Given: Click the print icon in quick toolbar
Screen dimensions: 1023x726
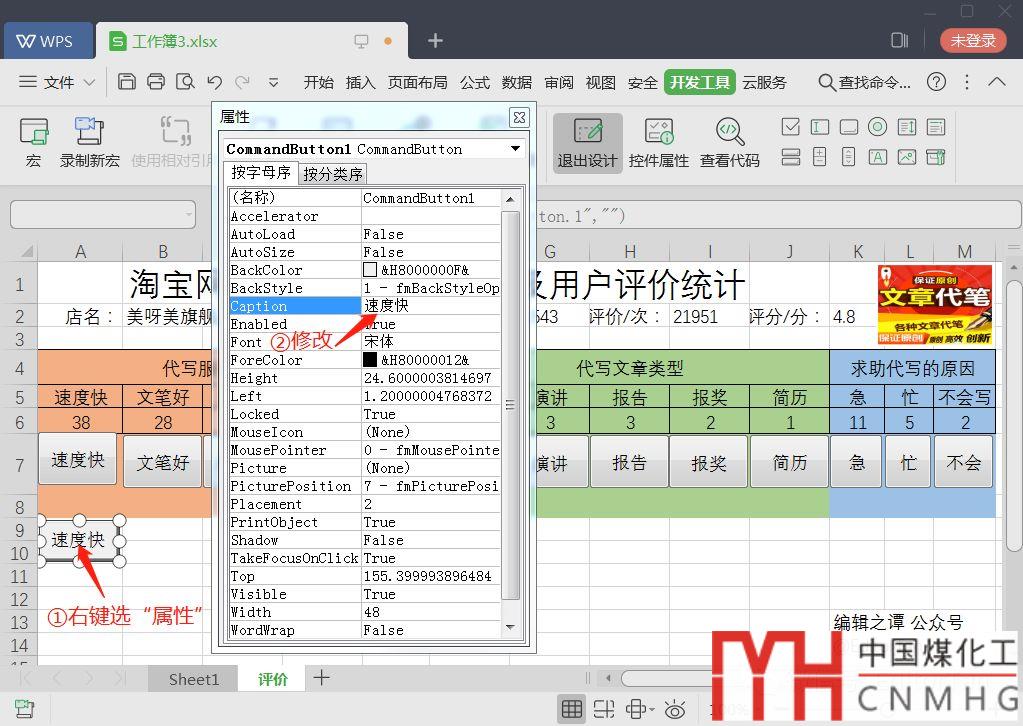Looking at the screenshot, I should click(156, 82).
